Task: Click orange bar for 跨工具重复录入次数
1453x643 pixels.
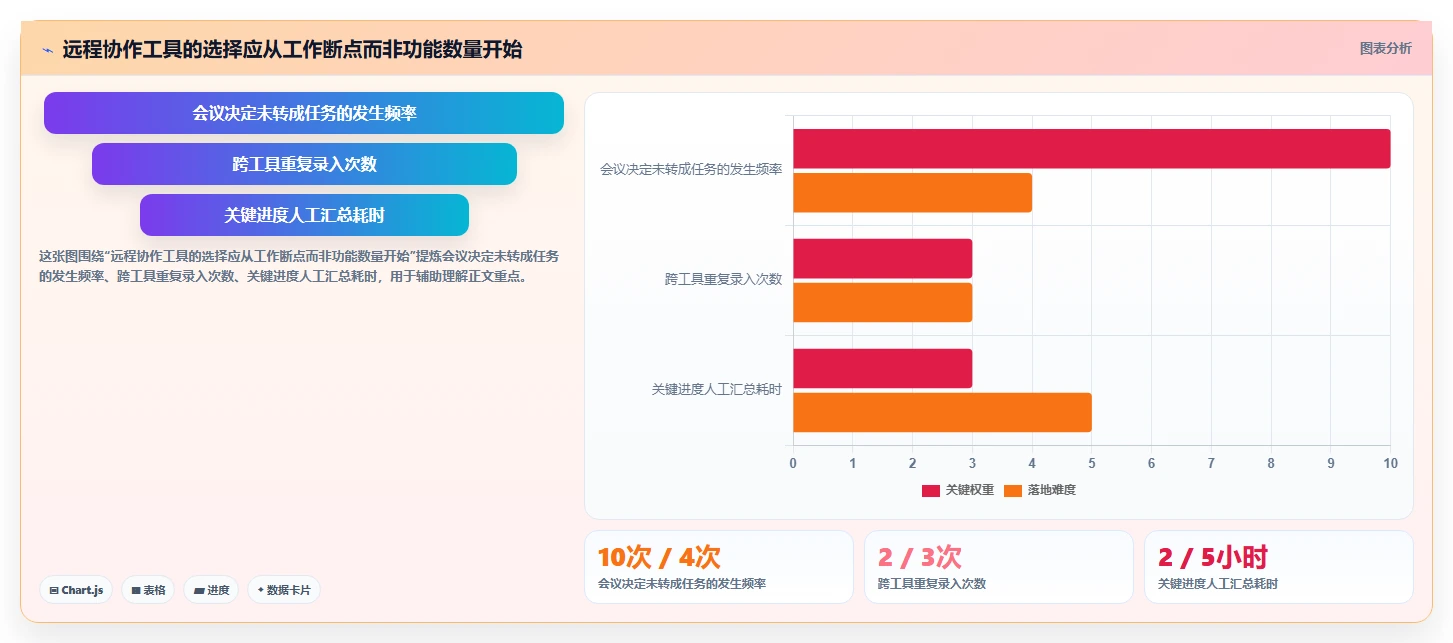Action: click(882, 303)
